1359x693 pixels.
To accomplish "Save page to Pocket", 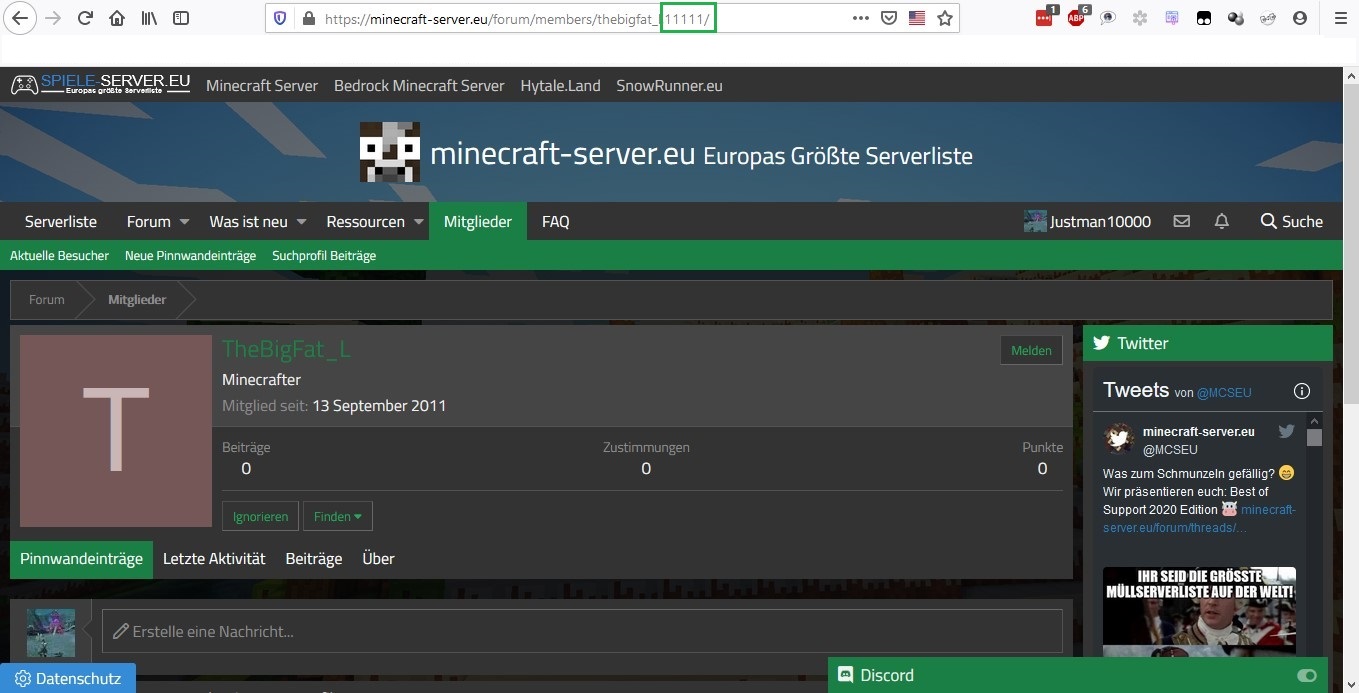I will [889, 18].
